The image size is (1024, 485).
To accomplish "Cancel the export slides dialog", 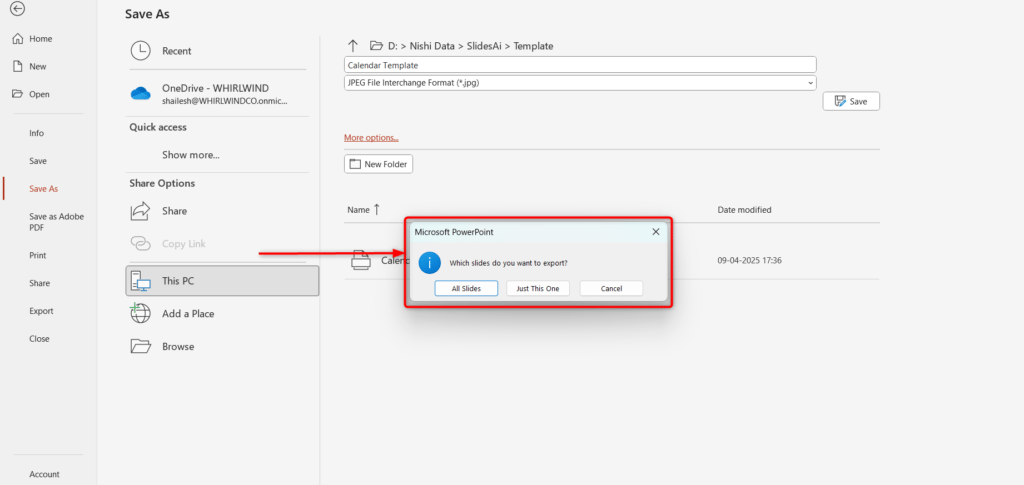I will click(x=611, y=288).
